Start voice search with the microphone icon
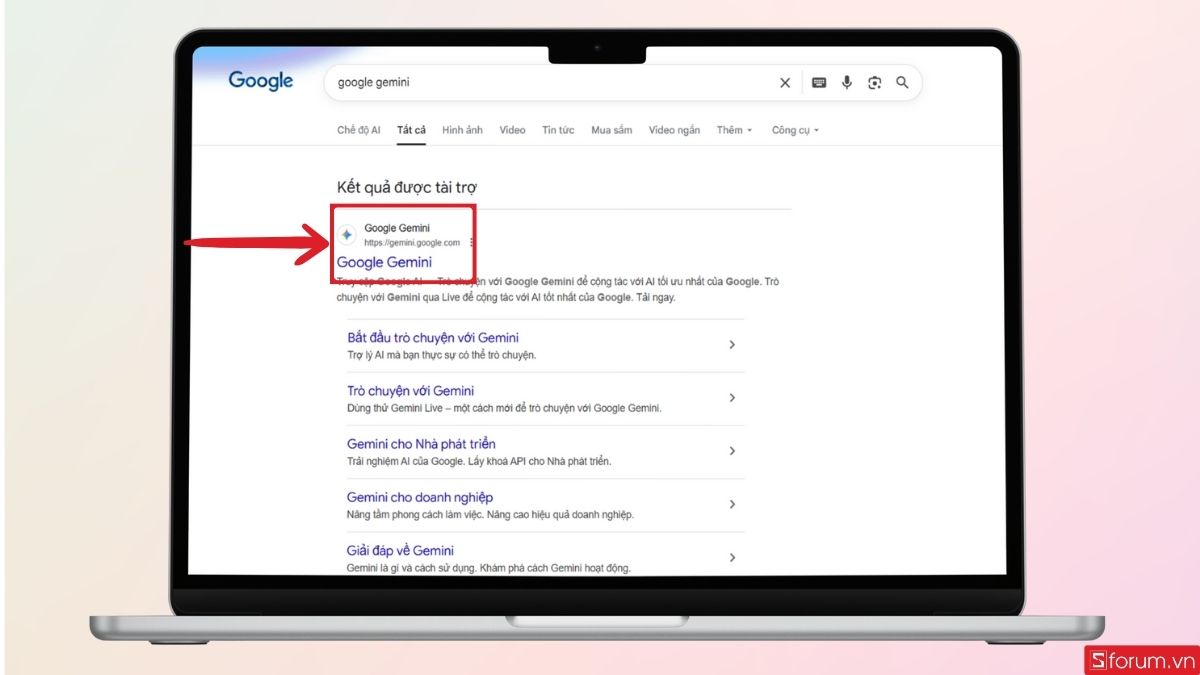 [847, 83]
